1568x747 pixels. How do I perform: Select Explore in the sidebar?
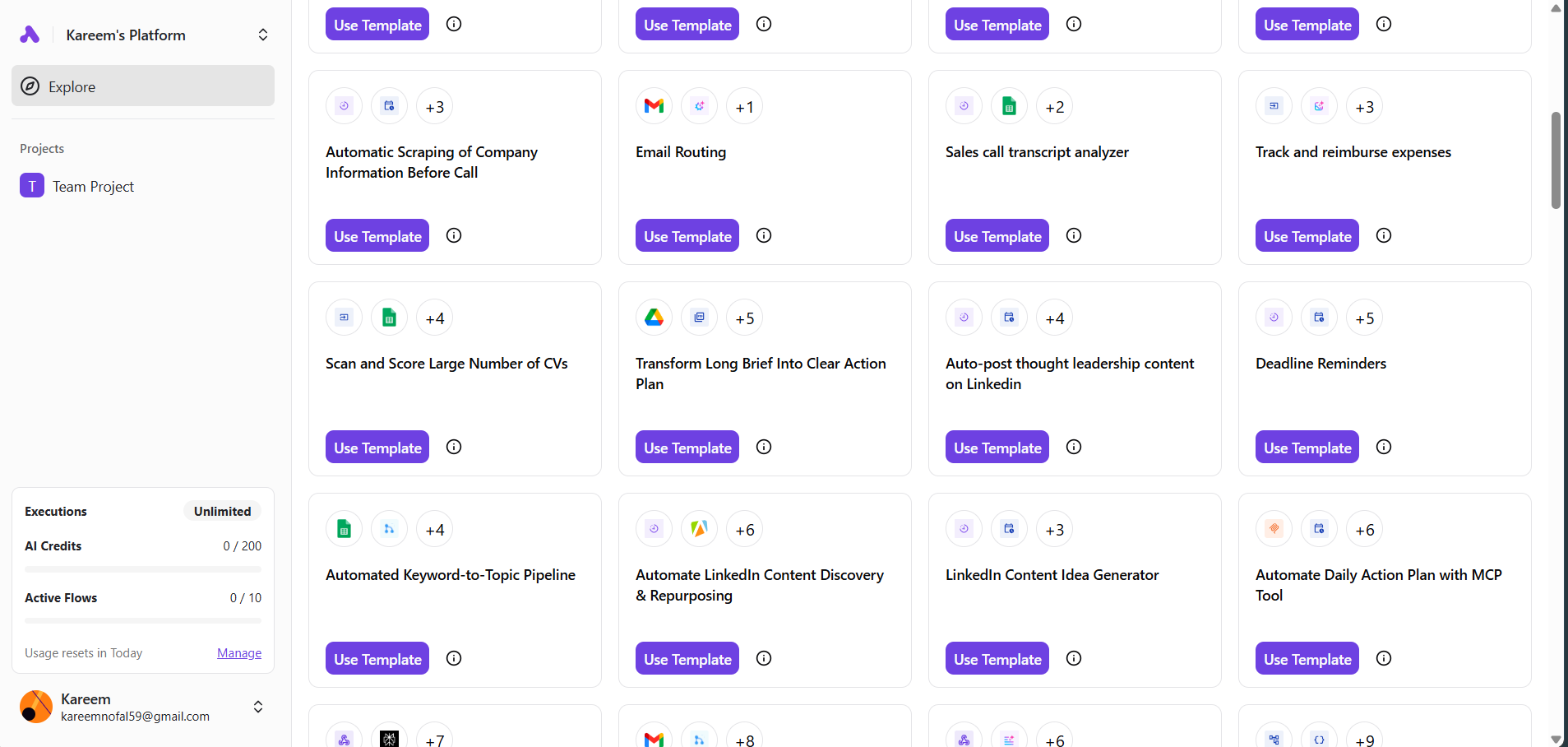coord(72,86)
